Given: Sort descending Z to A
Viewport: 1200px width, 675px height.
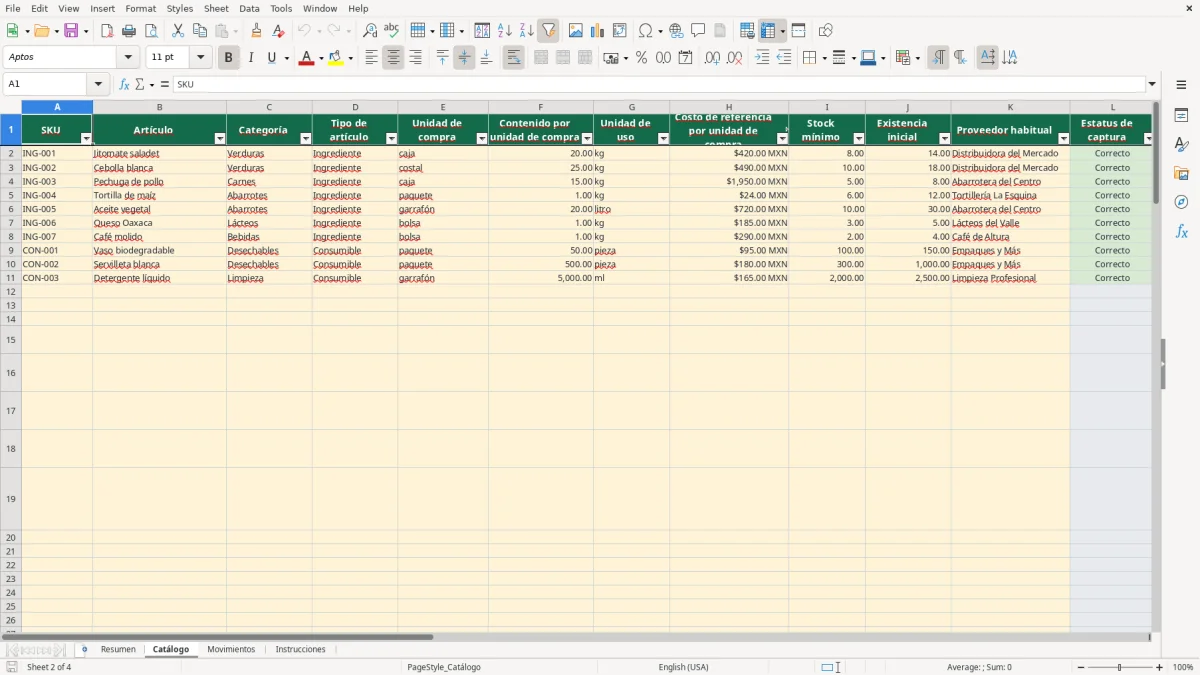Looking at the screenshot, I should [x=527, y=31].
